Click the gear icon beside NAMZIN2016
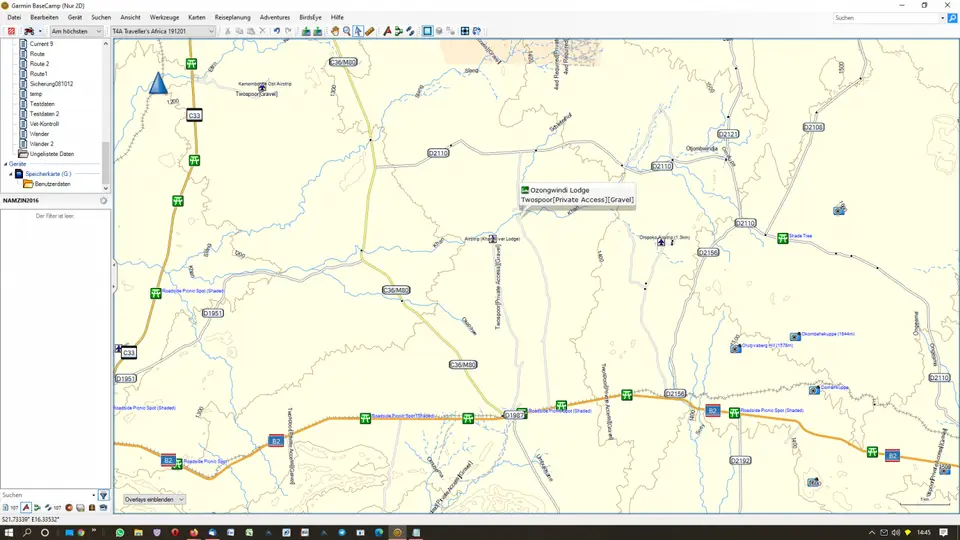 tap(103, 201)
